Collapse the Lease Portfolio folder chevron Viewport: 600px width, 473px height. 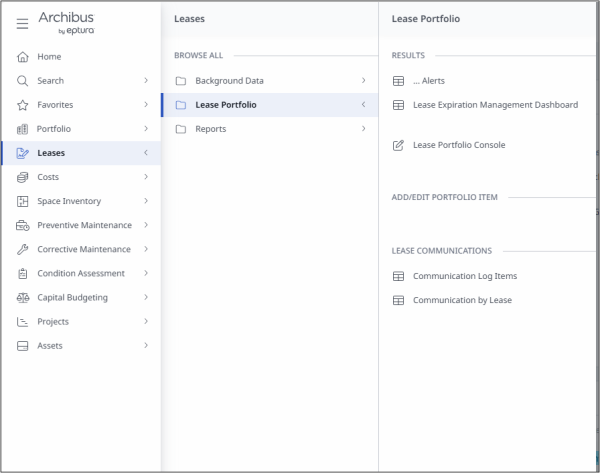coord(364,104)
